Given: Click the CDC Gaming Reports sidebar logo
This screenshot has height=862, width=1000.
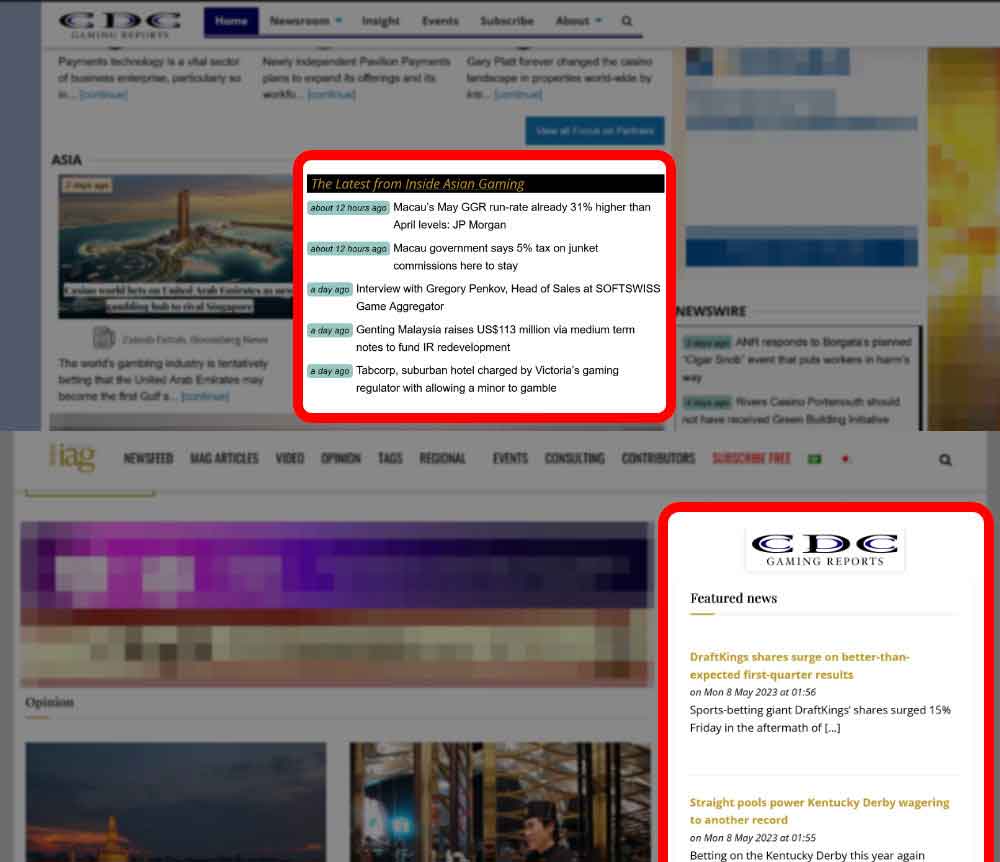Looking at the screenshot, I should click(825, 550).
